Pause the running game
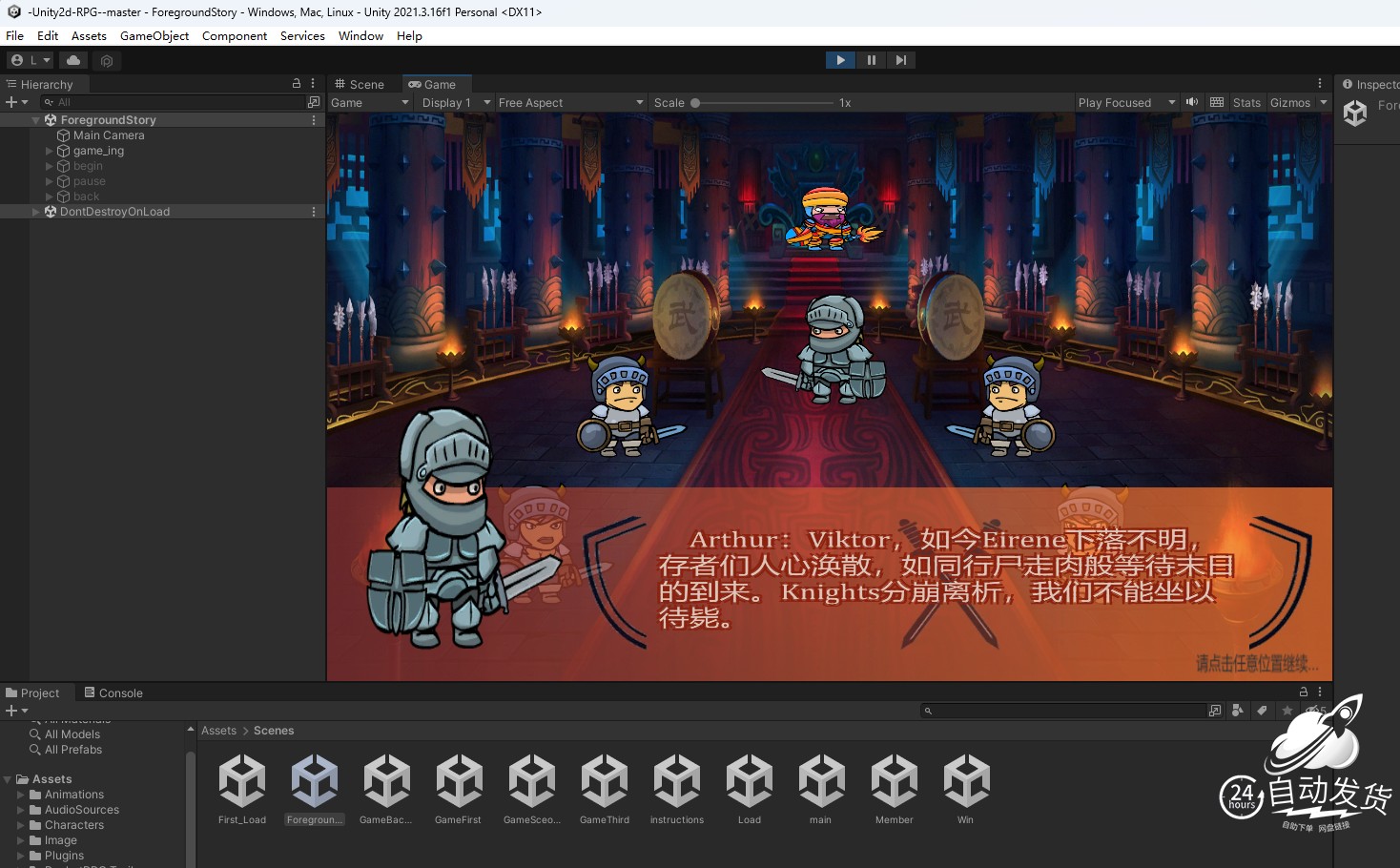The image size is (1400, 868). [x=871, y=60]
